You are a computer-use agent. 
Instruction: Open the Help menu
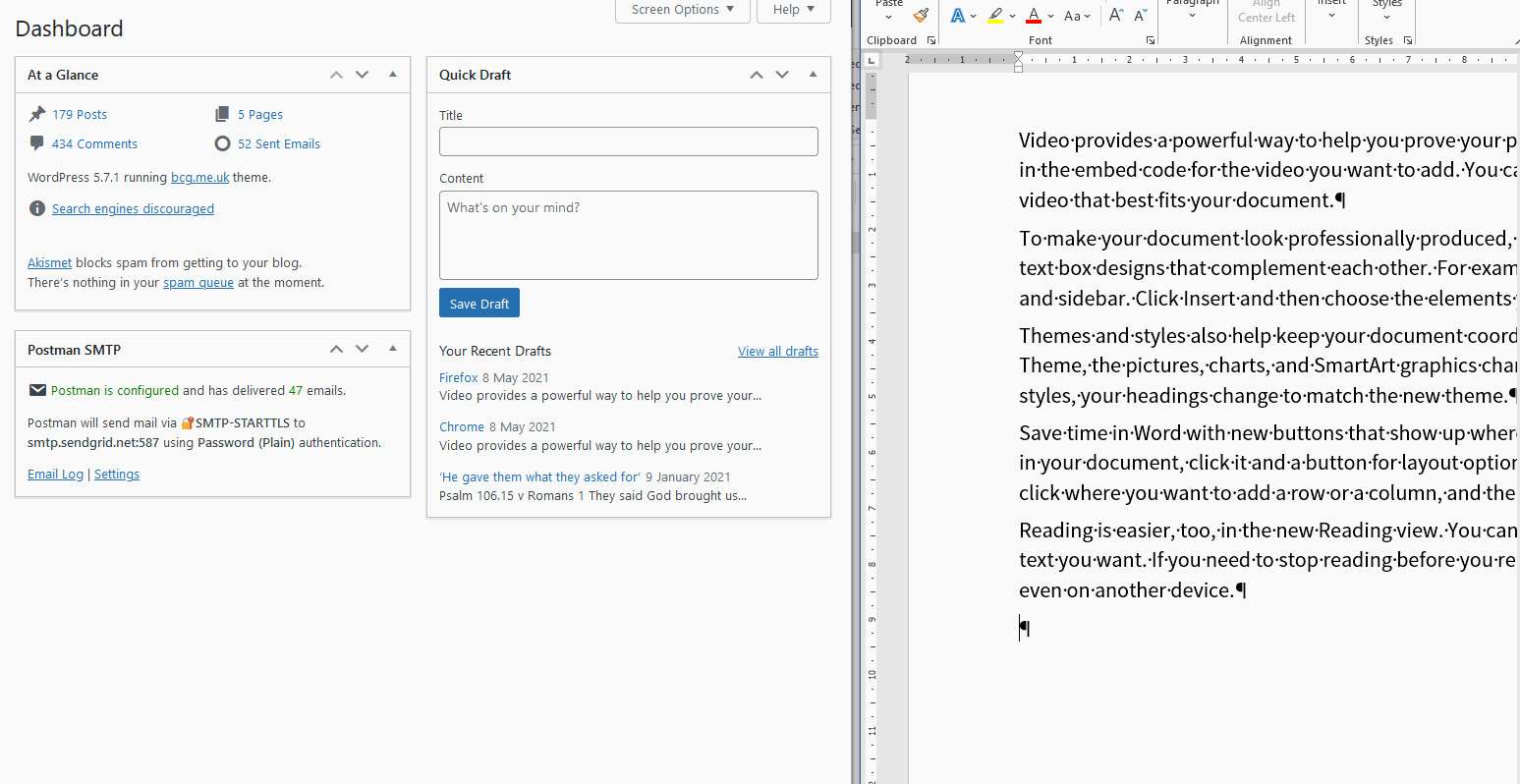coord(793,10)
